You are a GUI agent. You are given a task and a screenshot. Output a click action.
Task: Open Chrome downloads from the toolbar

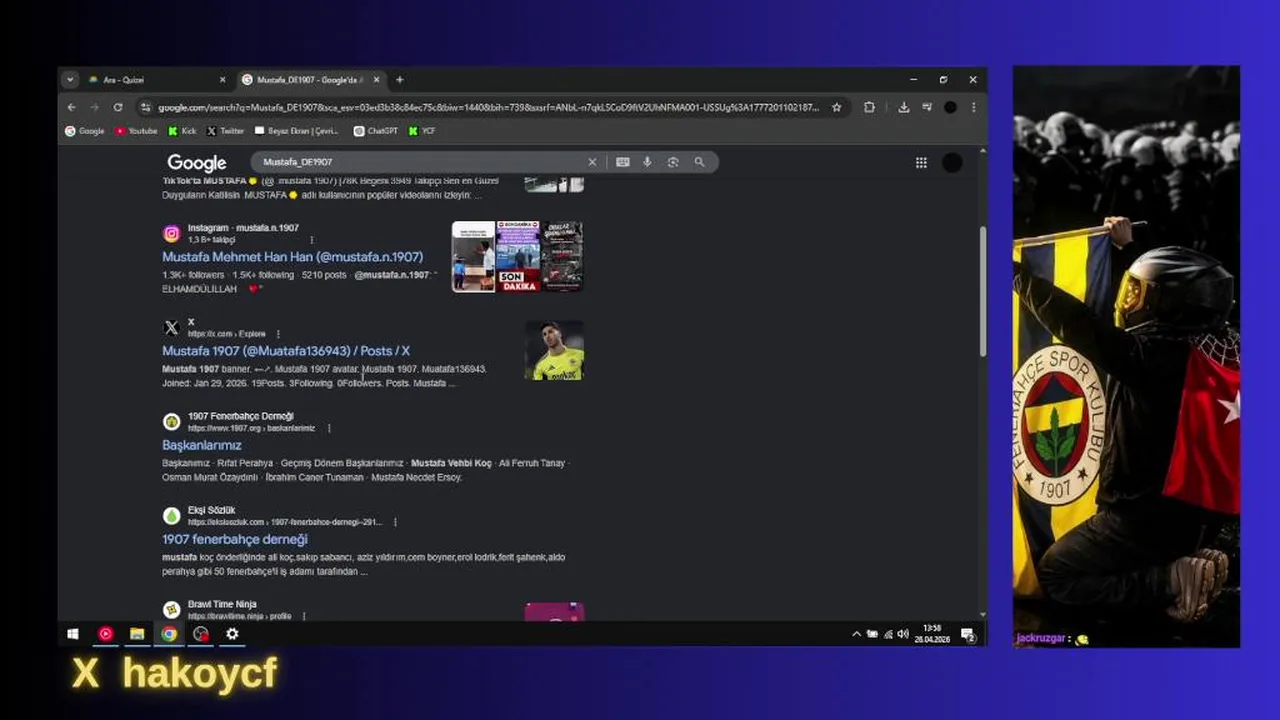[x=903, y=107]
